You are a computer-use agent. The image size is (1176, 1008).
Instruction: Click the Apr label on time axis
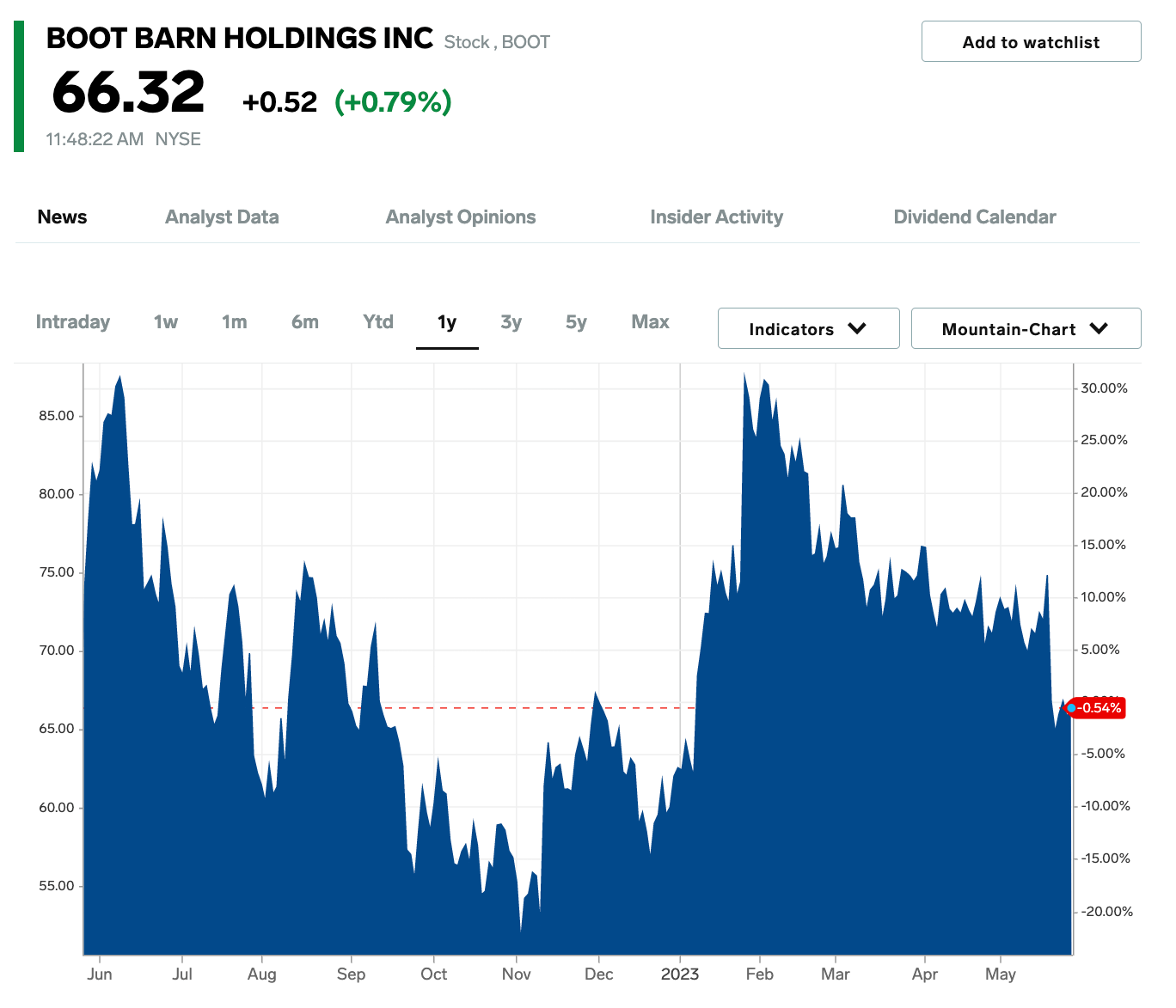[925, 974]
